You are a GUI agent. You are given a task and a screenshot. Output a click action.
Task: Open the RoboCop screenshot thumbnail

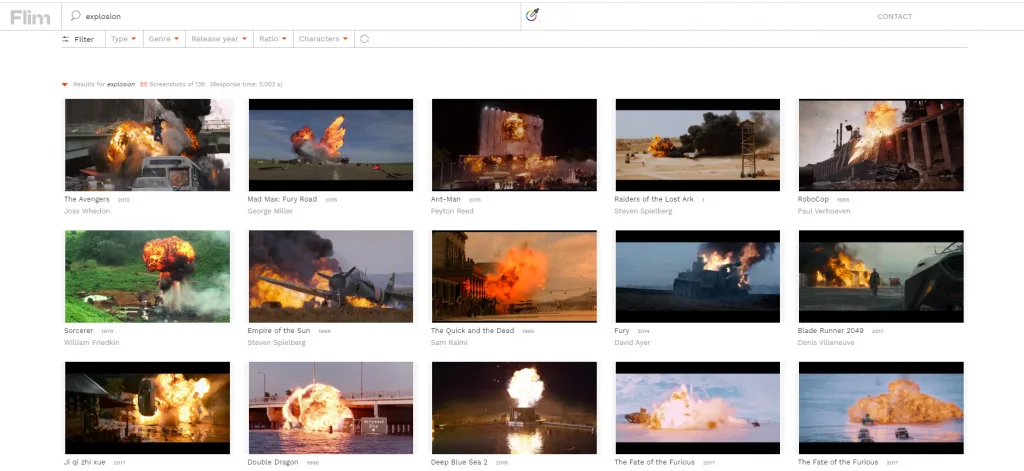click(881, 145)
